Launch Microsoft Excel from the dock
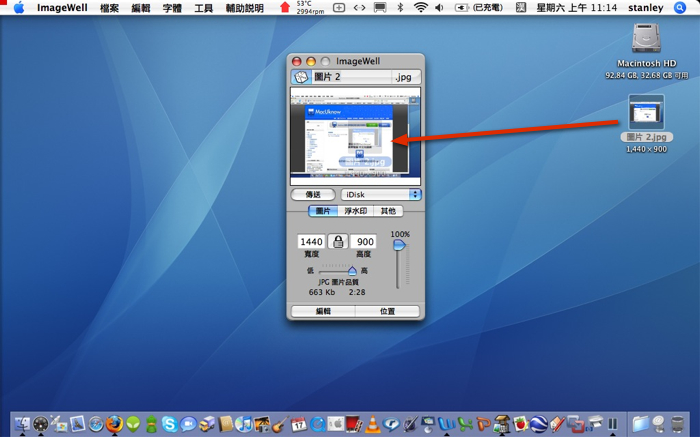The image size is (700, 437). coord(465,423)
